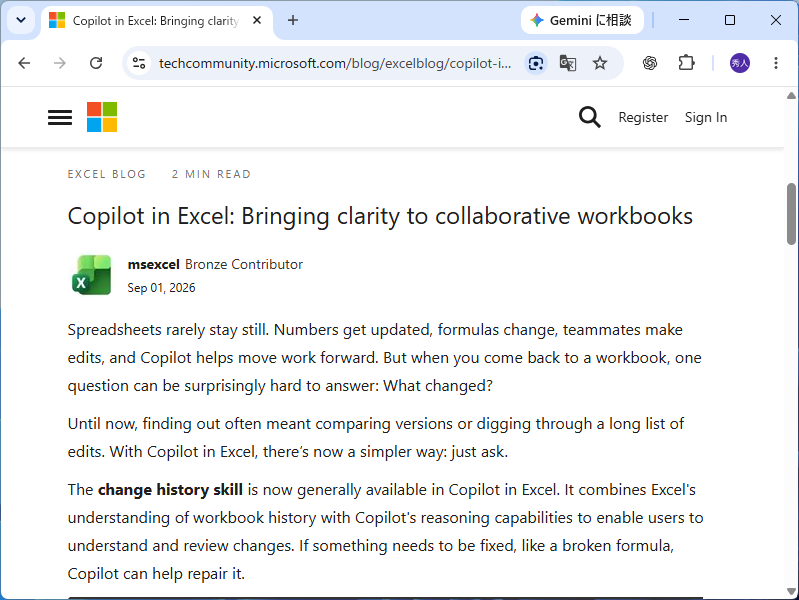Image resolution: width=799 pixels, height=600 pixels.
Task: Click the msexcel Excel avatar image
Action: [91, 275]
